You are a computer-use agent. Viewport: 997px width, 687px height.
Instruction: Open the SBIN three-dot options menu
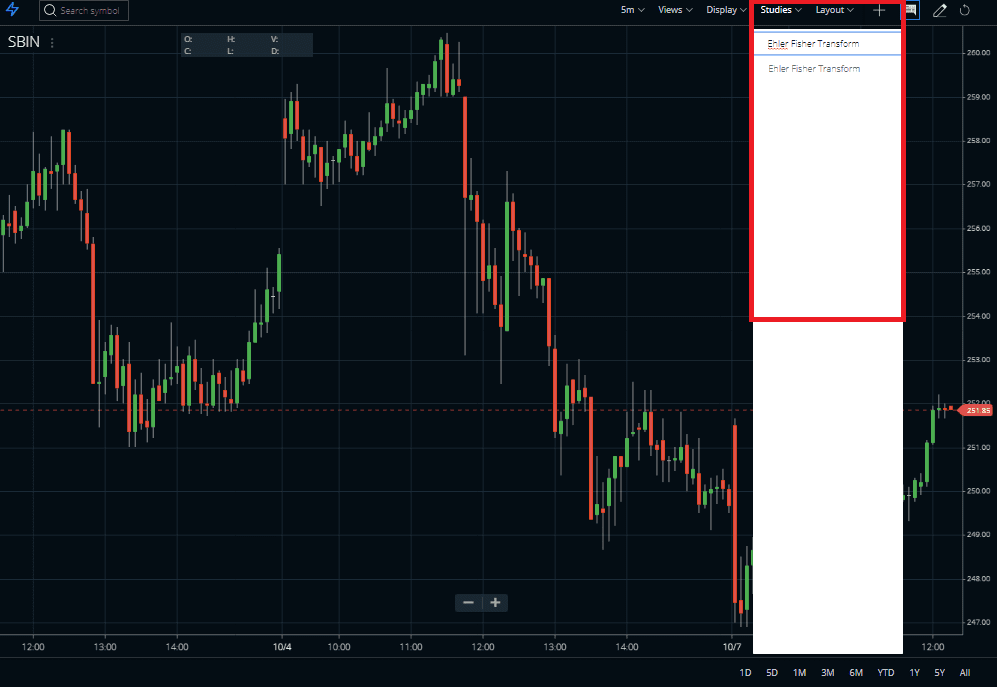pos(52,43)
